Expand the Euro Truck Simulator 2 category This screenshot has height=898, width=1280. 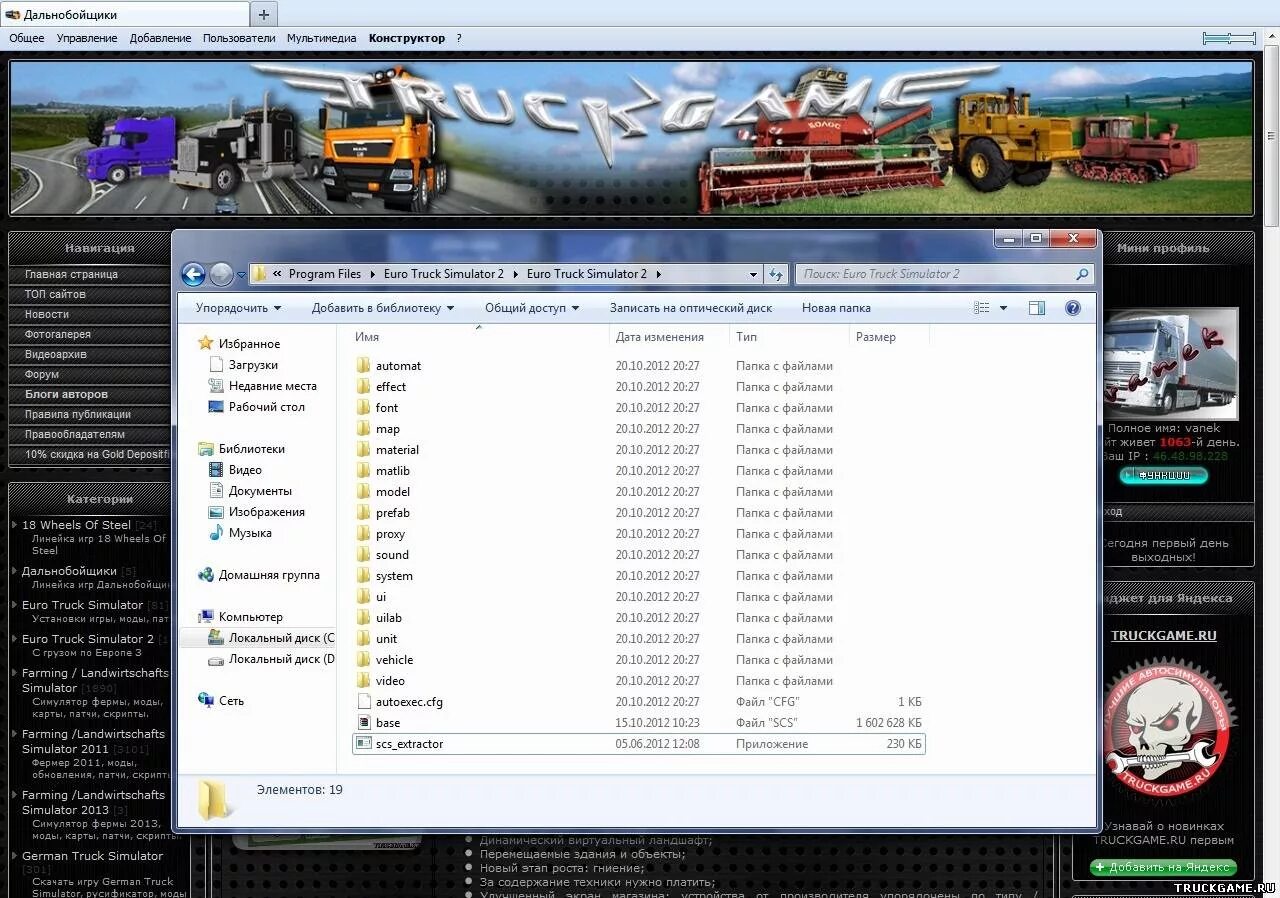14,639
